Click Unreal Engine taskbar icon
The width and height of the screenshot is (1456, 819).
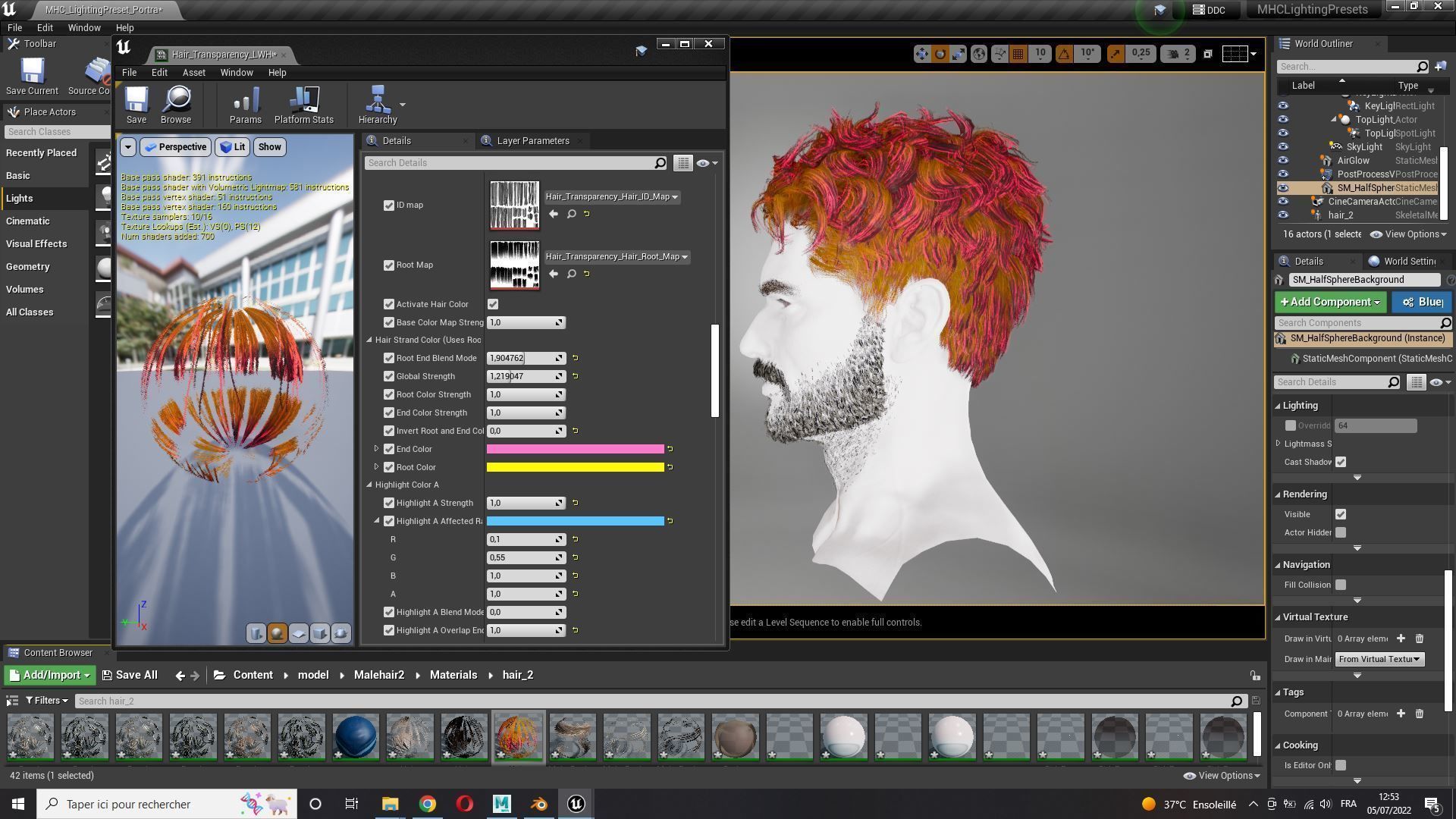click(576, 804)
